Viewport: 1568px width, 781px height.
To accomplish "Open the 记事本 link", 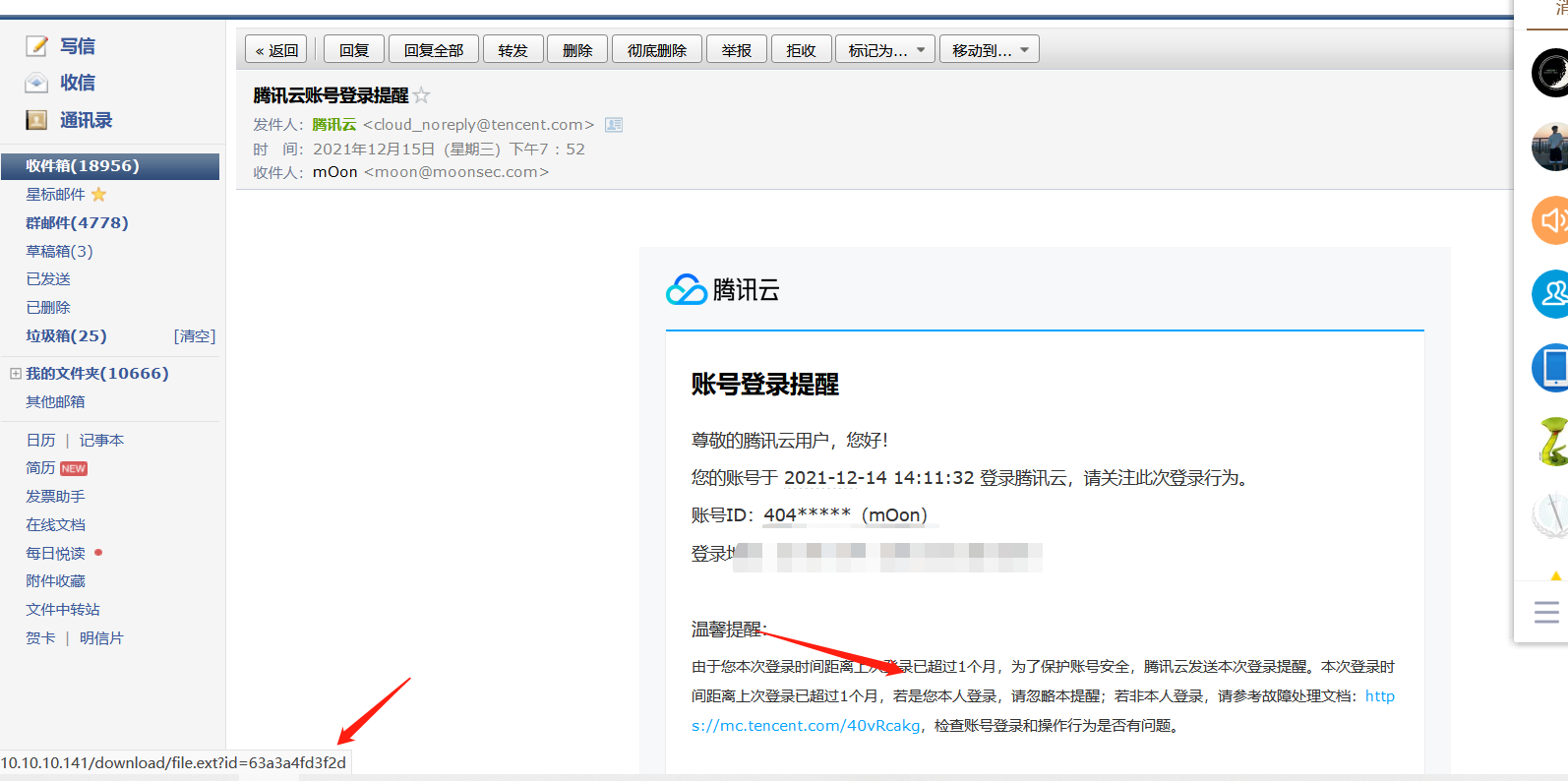I will 101,441.
